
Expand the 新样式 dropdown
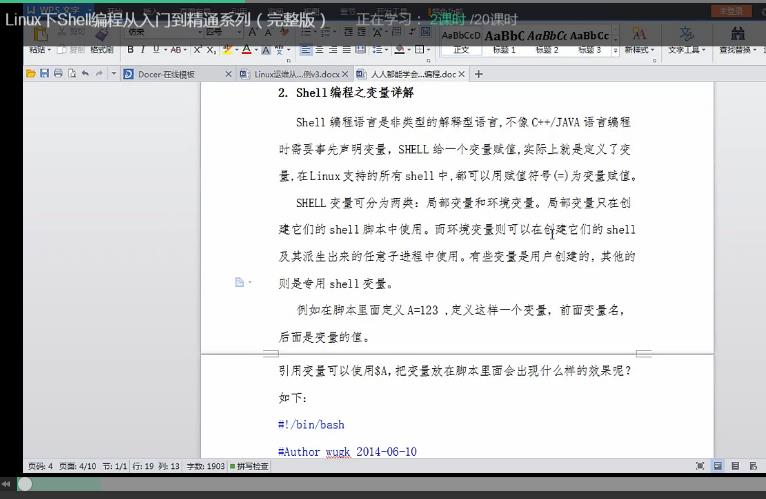(637, 49)
